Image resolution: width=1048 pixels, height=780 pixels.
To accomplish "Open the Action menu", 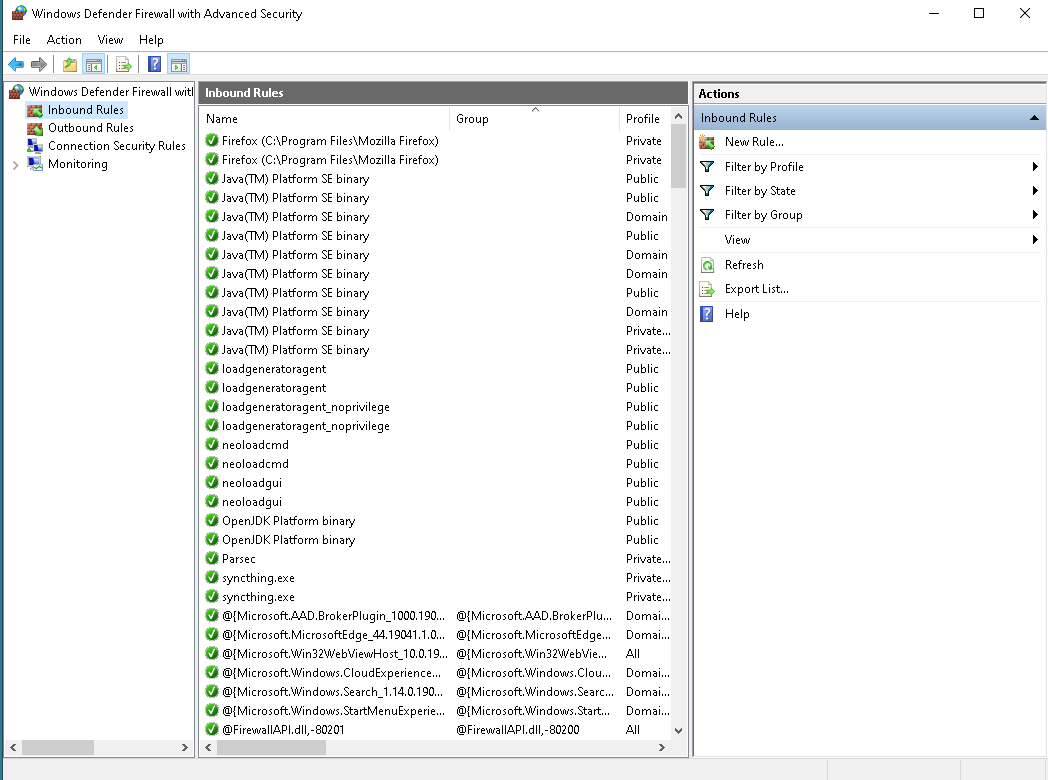I will click(x=64, y=40).
